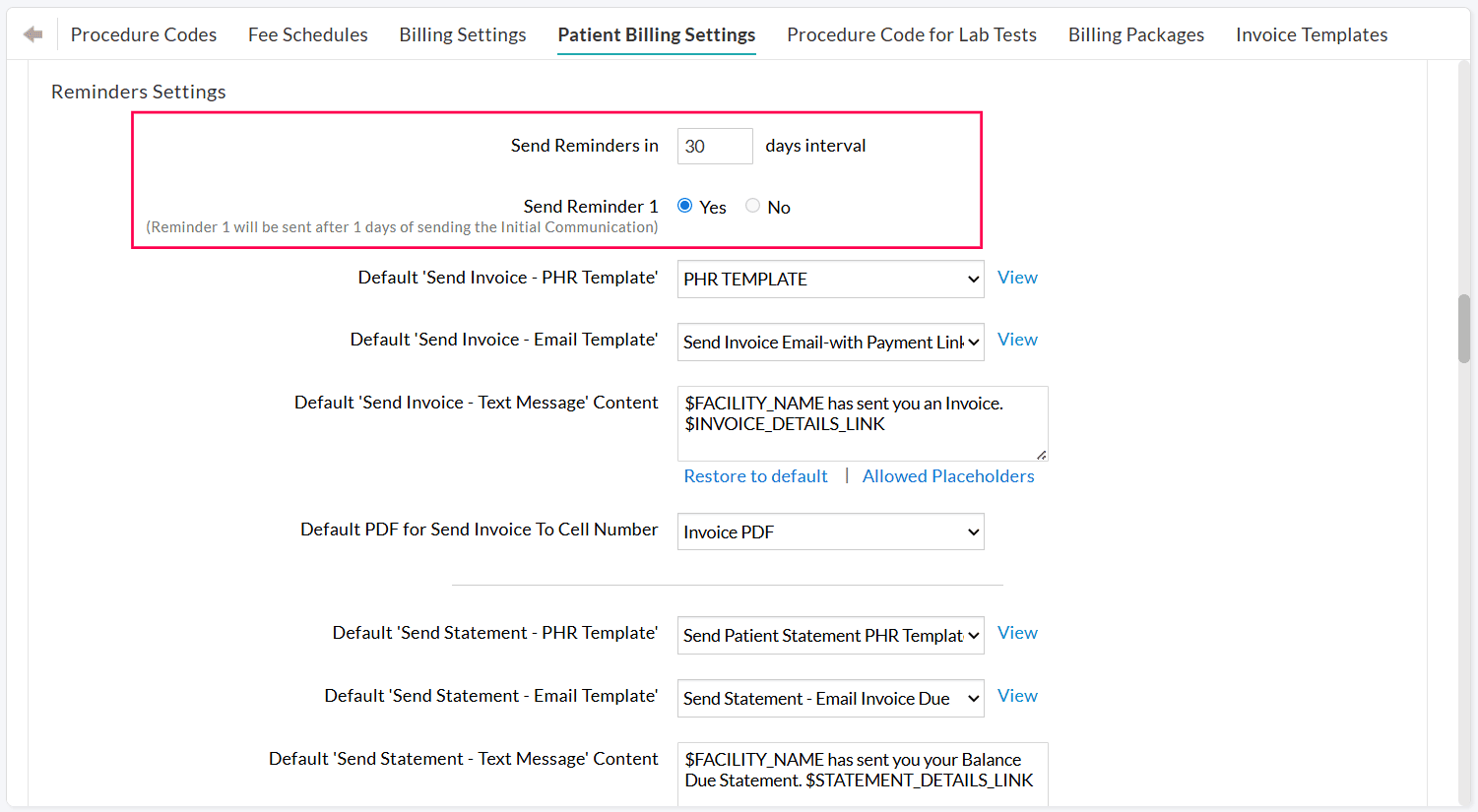Open the Allowed Placeholders link
Viewport: 1478px width, 812px height.
pos(947,475)
